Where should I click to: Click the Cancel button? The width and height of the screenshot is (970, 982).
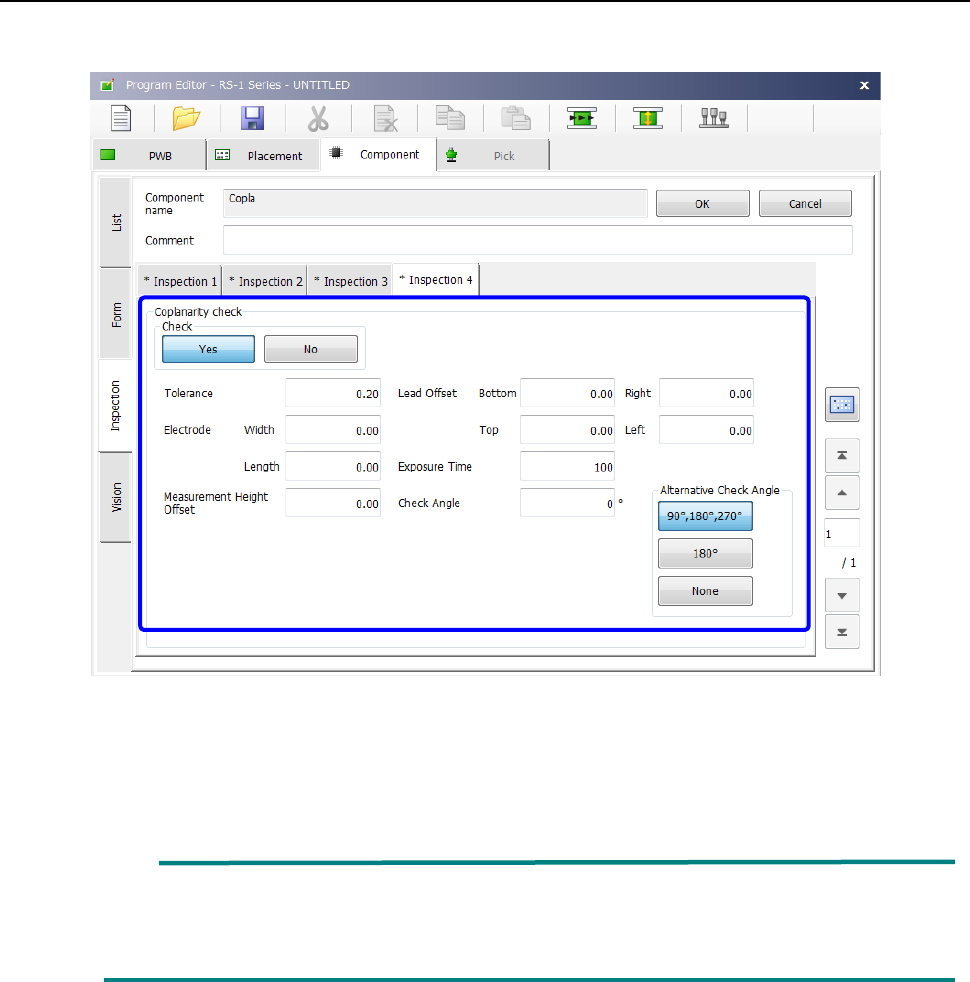(805, 204)
